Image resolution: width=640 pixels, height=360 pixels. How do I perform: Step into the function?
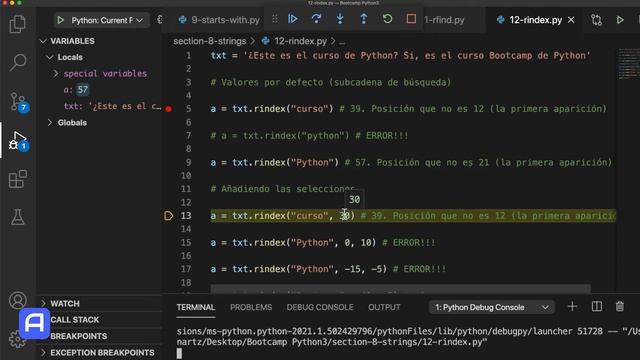(340, 19)
